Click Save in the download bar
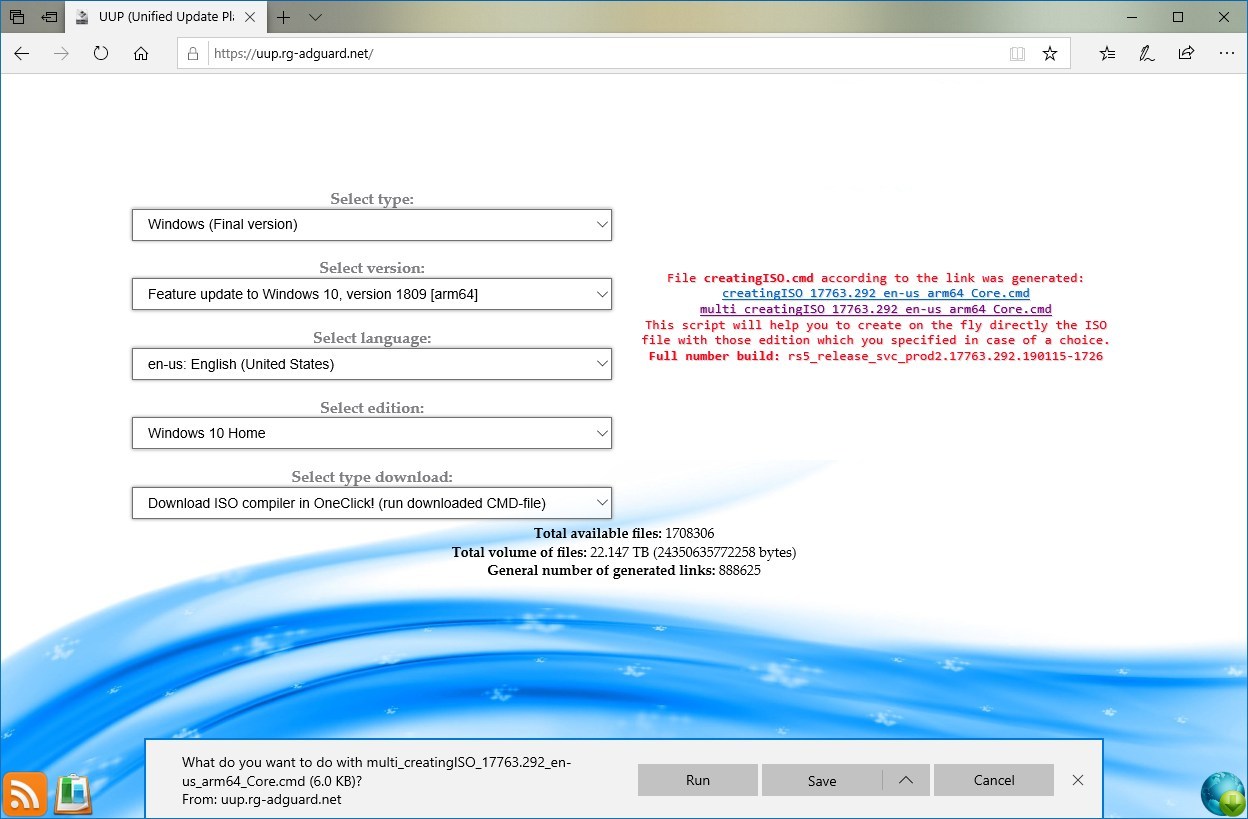Viewport: 1248px width, 819px height. 822,780
